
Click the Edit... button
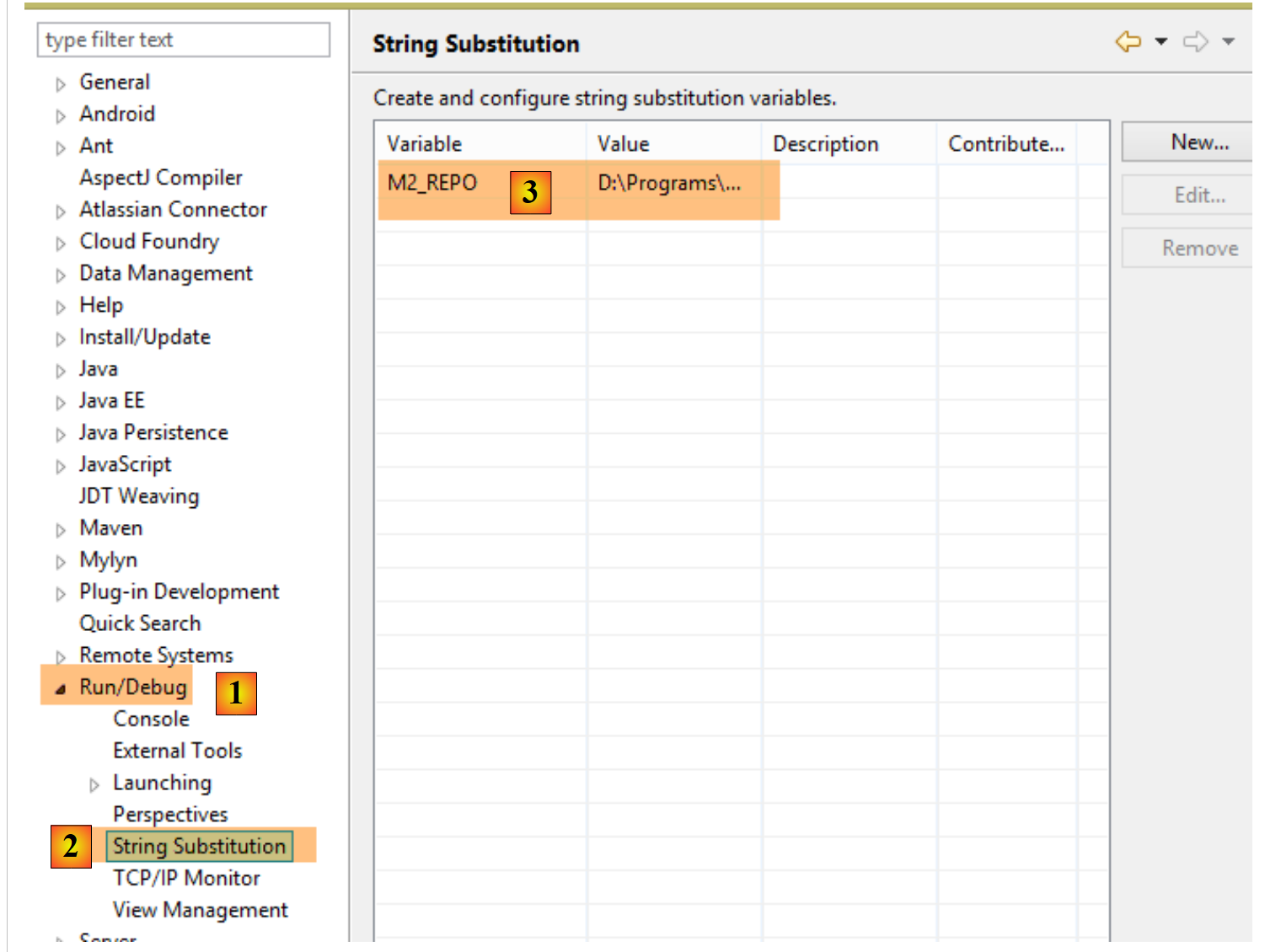tap(1198, 195)
